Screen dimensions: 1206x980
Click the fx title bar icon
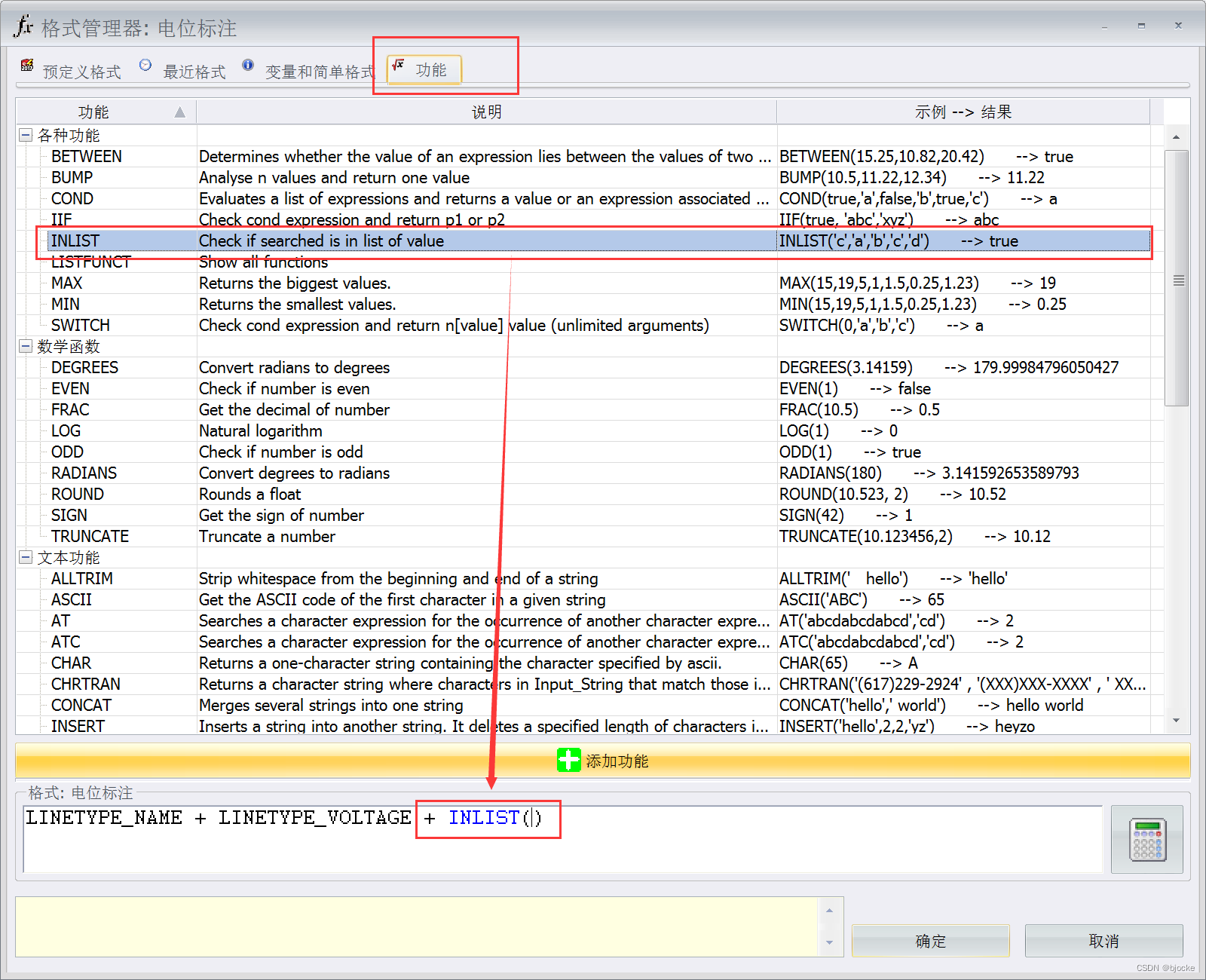(x=23, y=26)
